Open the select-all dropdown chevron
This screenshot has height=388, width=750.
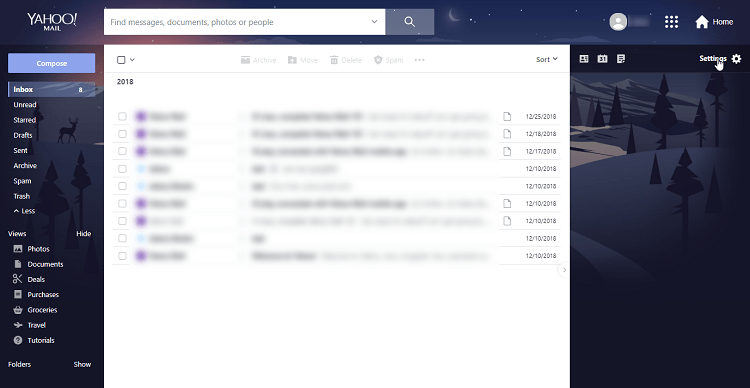click(132, 60)
